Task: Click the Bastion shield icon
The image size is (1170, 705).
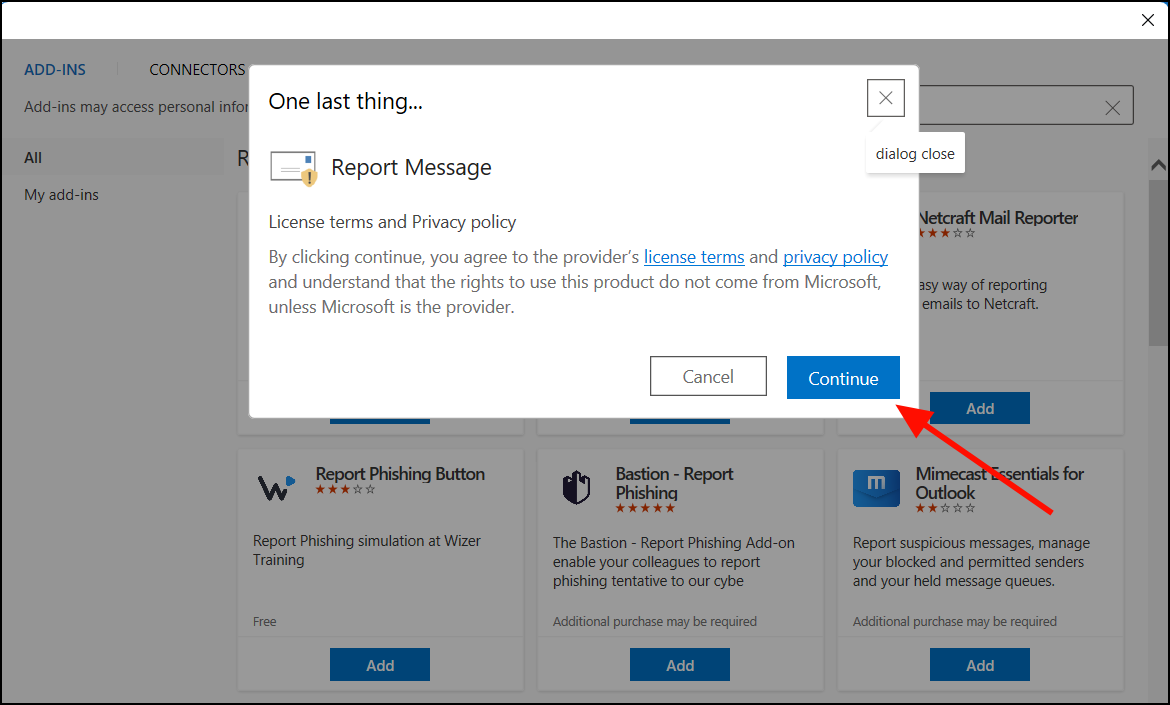Action: click(576, 488)
